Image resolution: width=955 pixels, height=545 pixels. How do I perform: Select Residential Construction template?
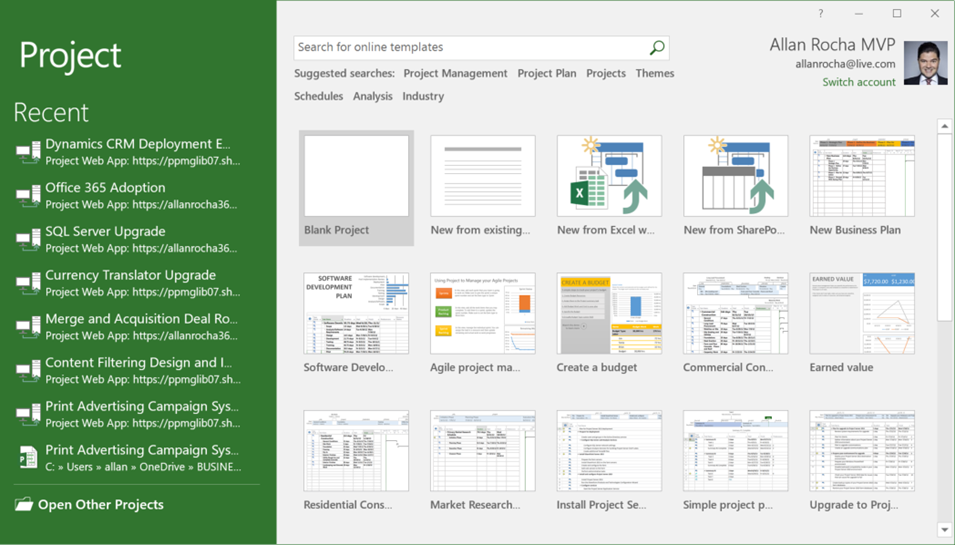click(x=356, y=461)
